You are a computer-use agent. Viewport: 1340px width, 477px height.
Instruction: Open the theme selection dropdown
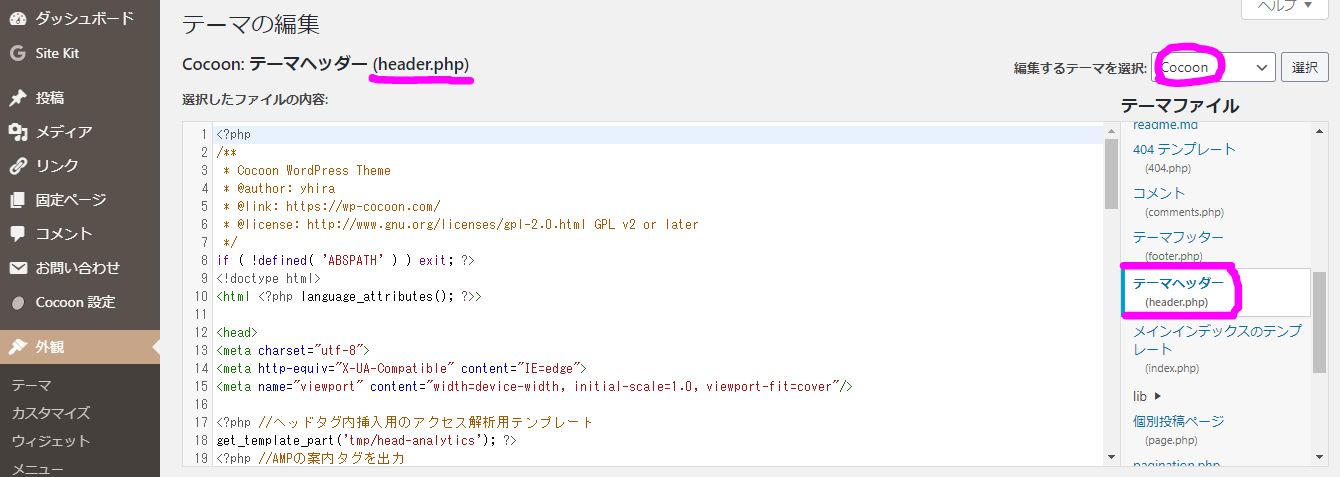[1214, 68]
